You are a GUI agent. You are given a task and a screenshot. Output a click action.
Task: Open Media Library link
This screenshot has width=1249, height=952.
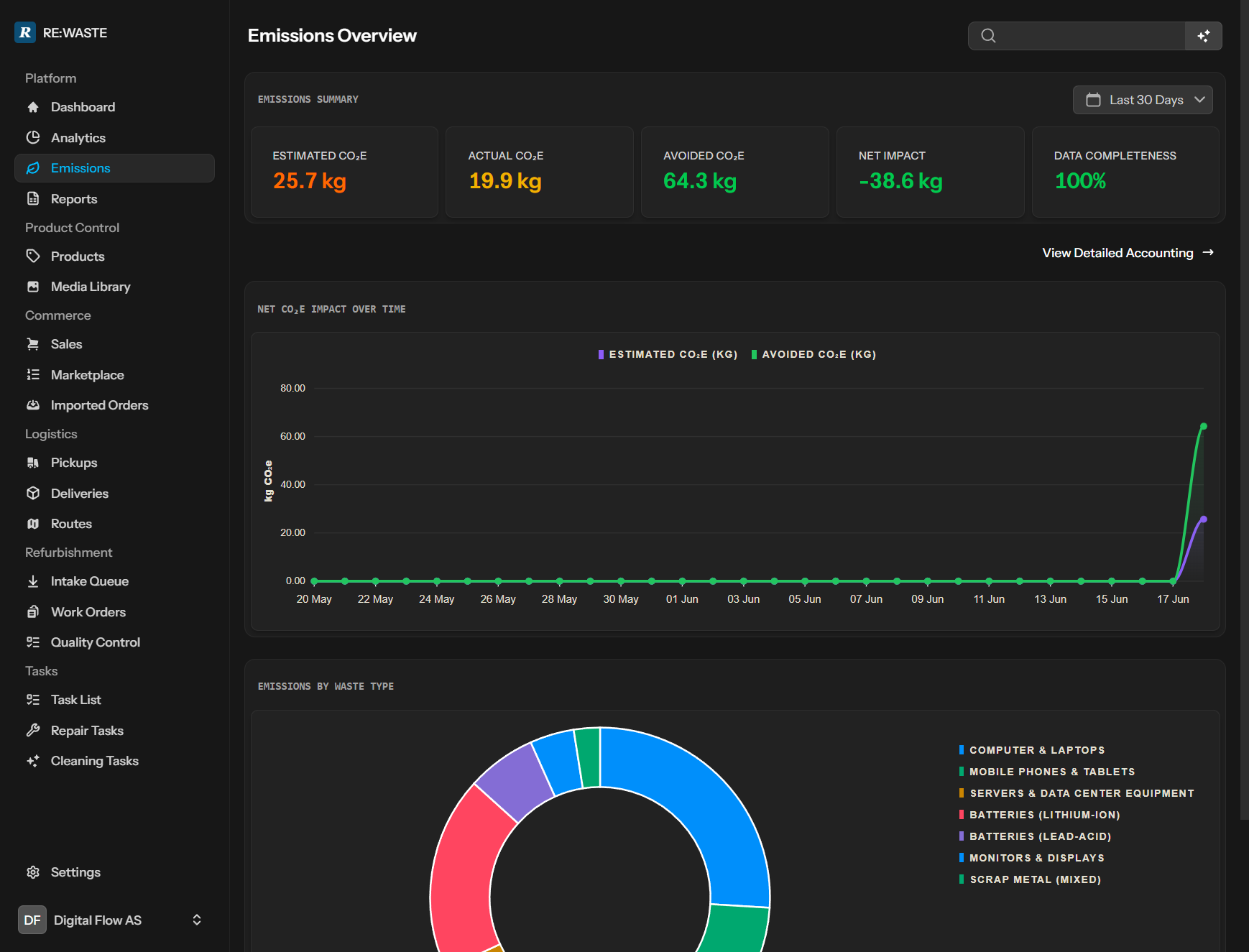point(91,287)
